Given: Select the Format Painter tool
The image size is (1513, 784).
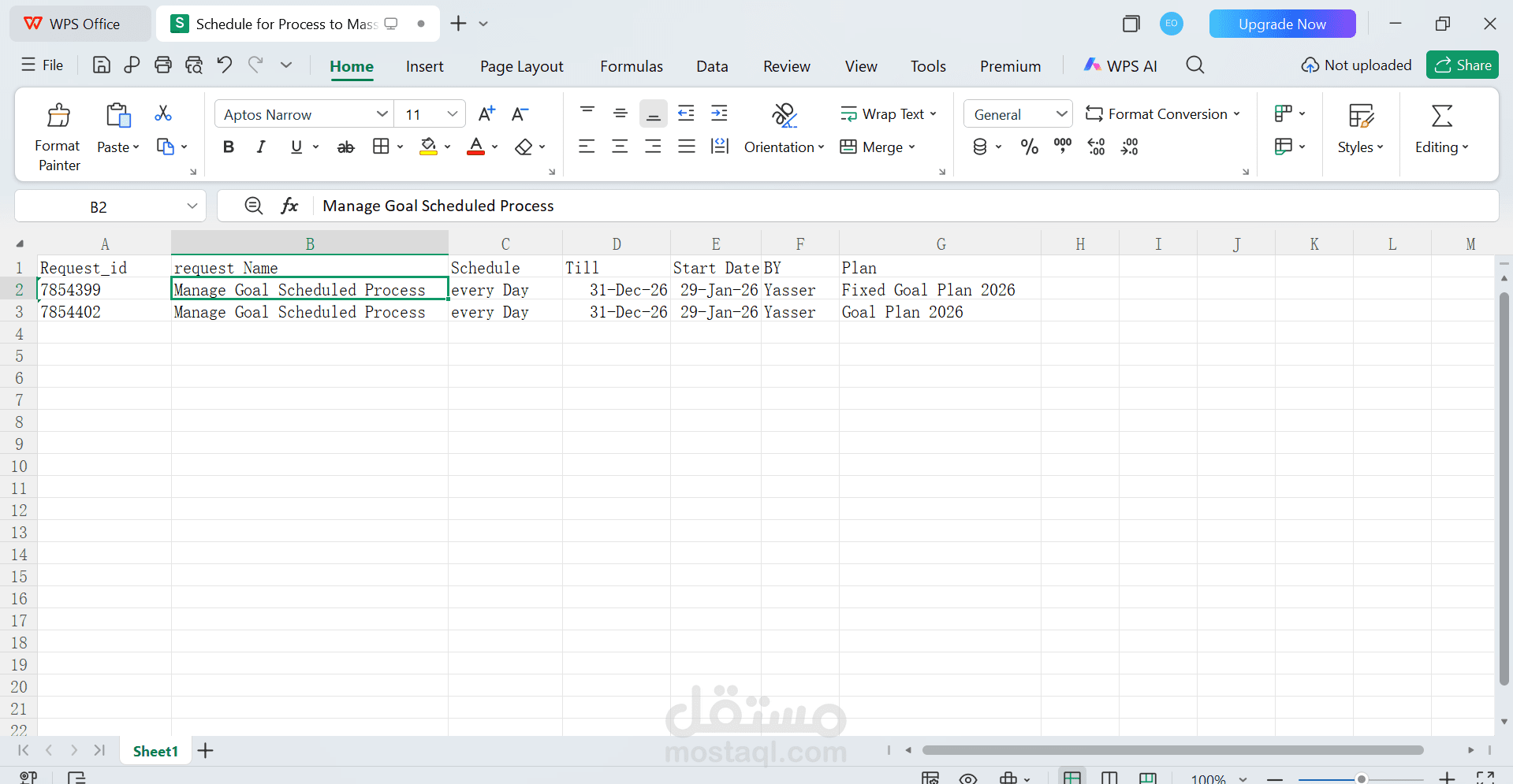Looking at the screenshot, I should [x=58, y=137].
